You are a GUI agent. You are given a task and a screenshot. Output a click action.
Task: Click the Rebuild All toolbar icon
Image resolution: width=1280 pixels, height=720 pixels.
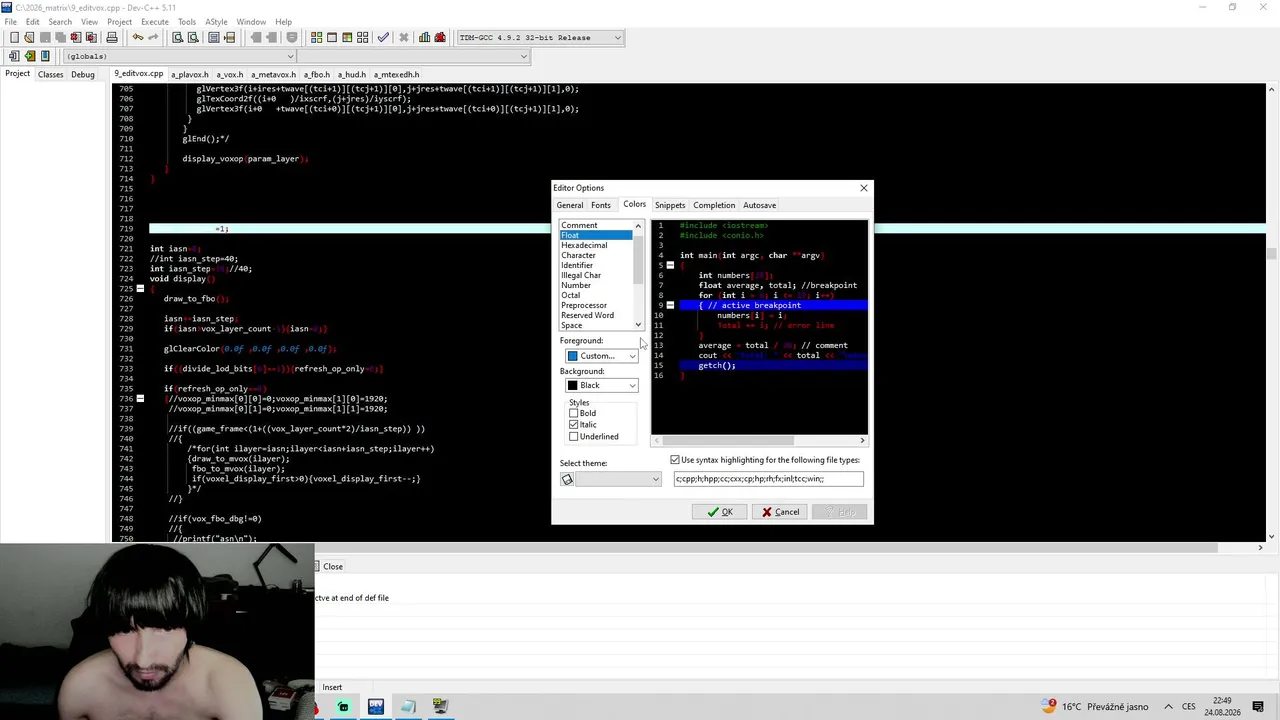pos(363,38)
